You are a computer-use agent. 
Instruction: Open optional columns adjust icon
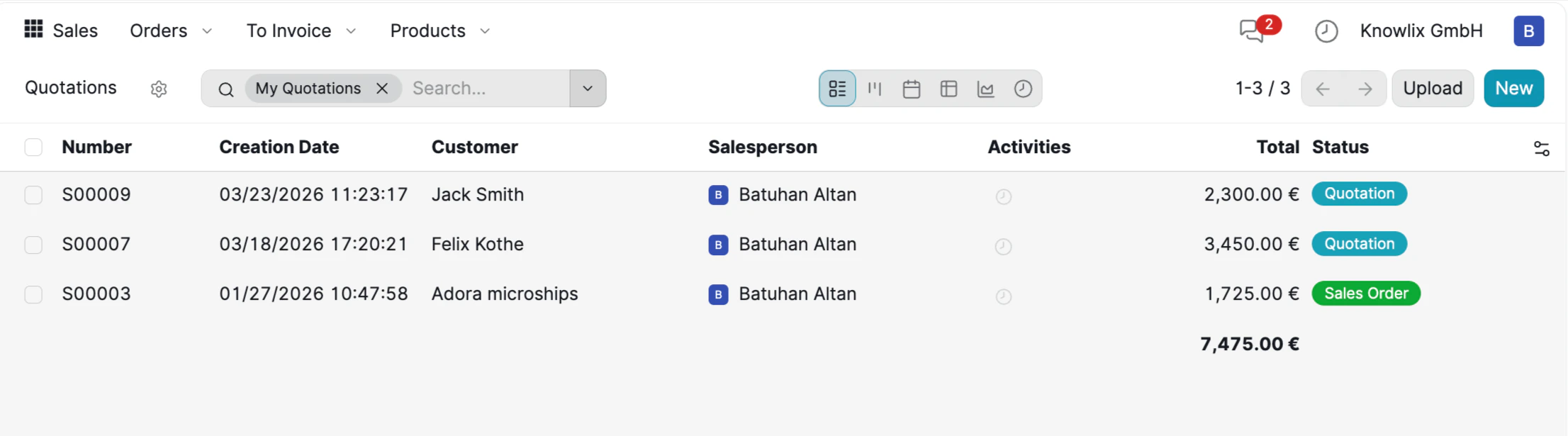1541,148
